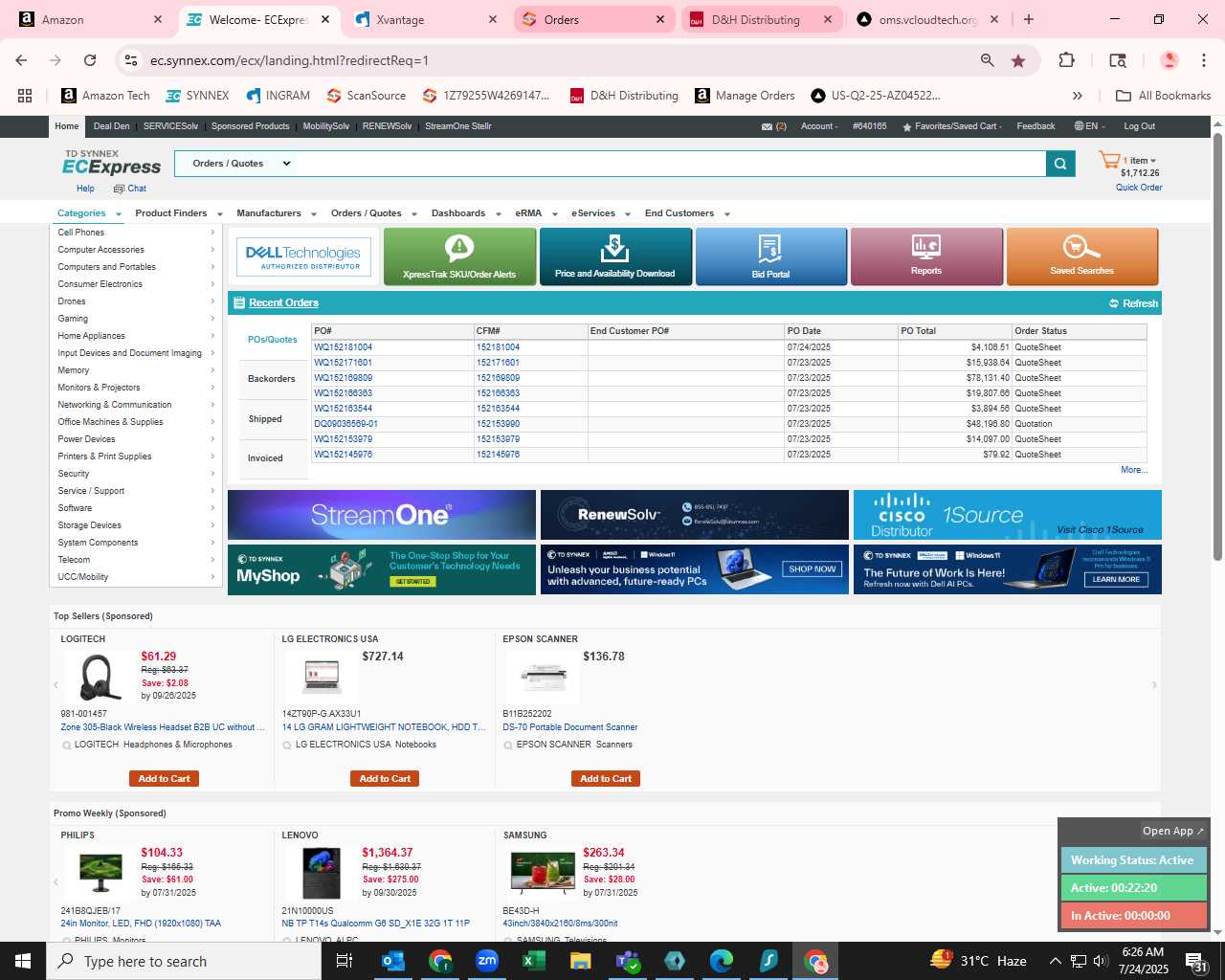Open Microsoft Teams from the taskbar

coord(628,961)
